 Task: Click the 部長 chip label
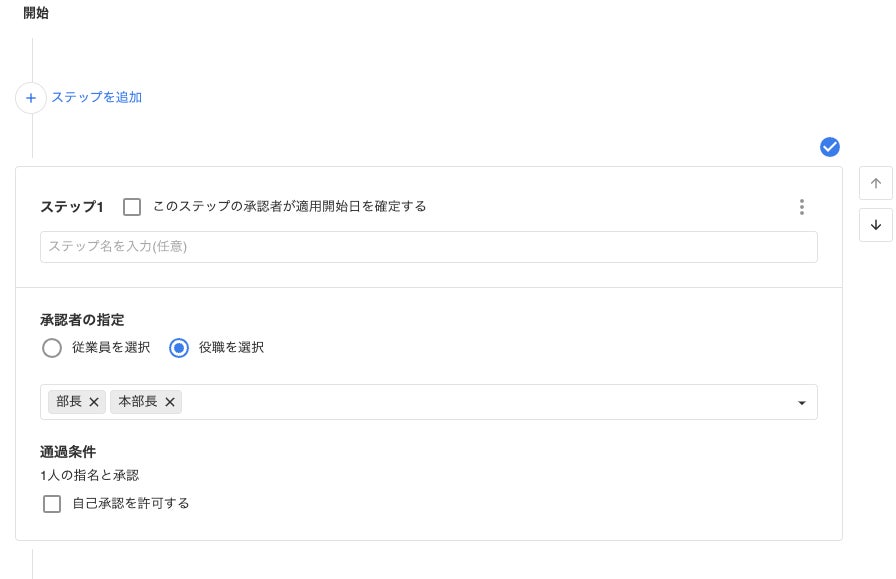69,402
